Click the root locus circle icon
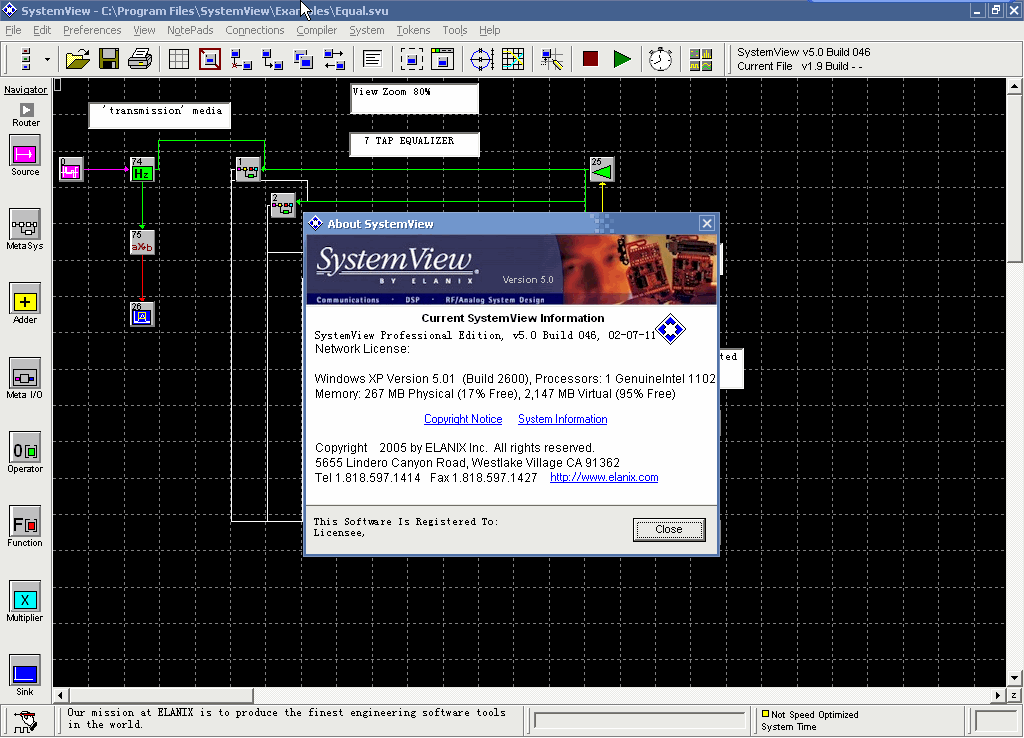1024x738 pixels. coord(482,59)
